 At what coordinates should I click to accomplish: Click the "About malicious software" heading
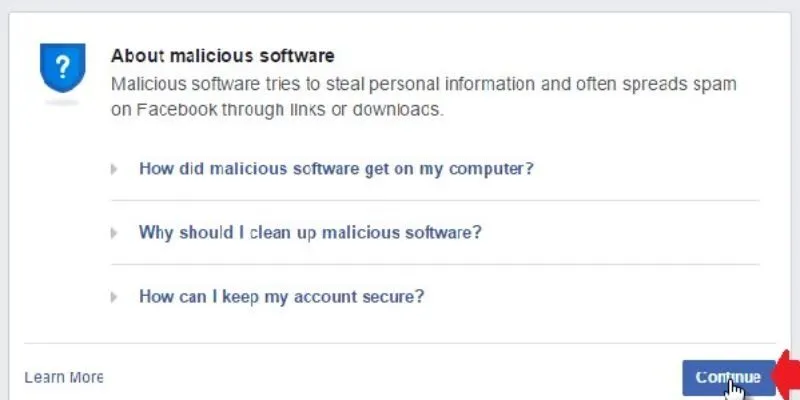click(x=222, y=55)
